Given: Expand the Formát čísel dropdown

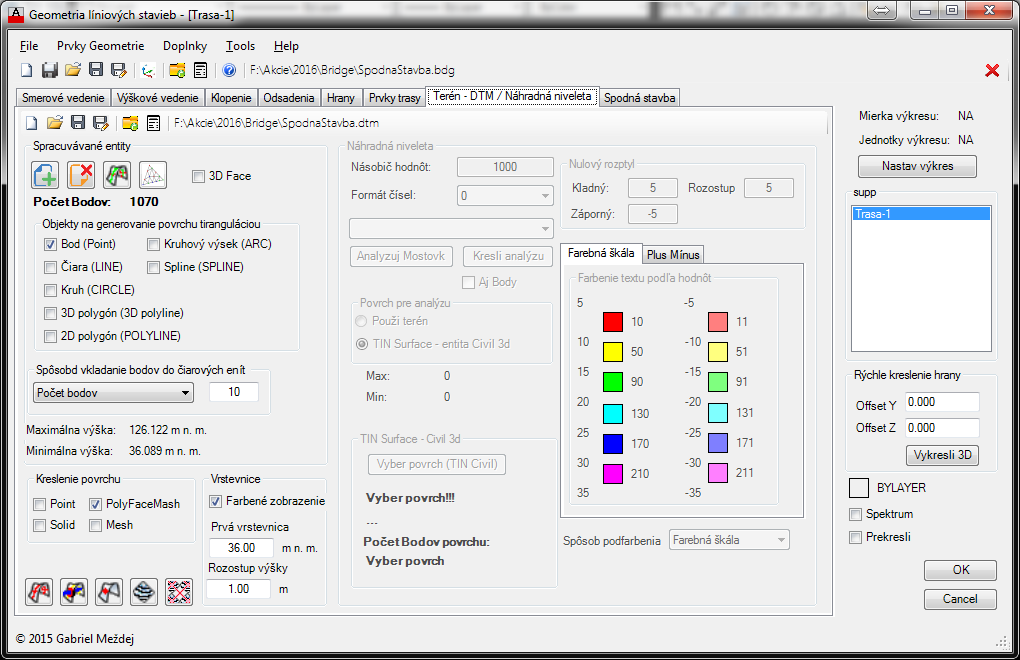Looking at the screenshot, I should pyautogui.click(x=504, y=196).
